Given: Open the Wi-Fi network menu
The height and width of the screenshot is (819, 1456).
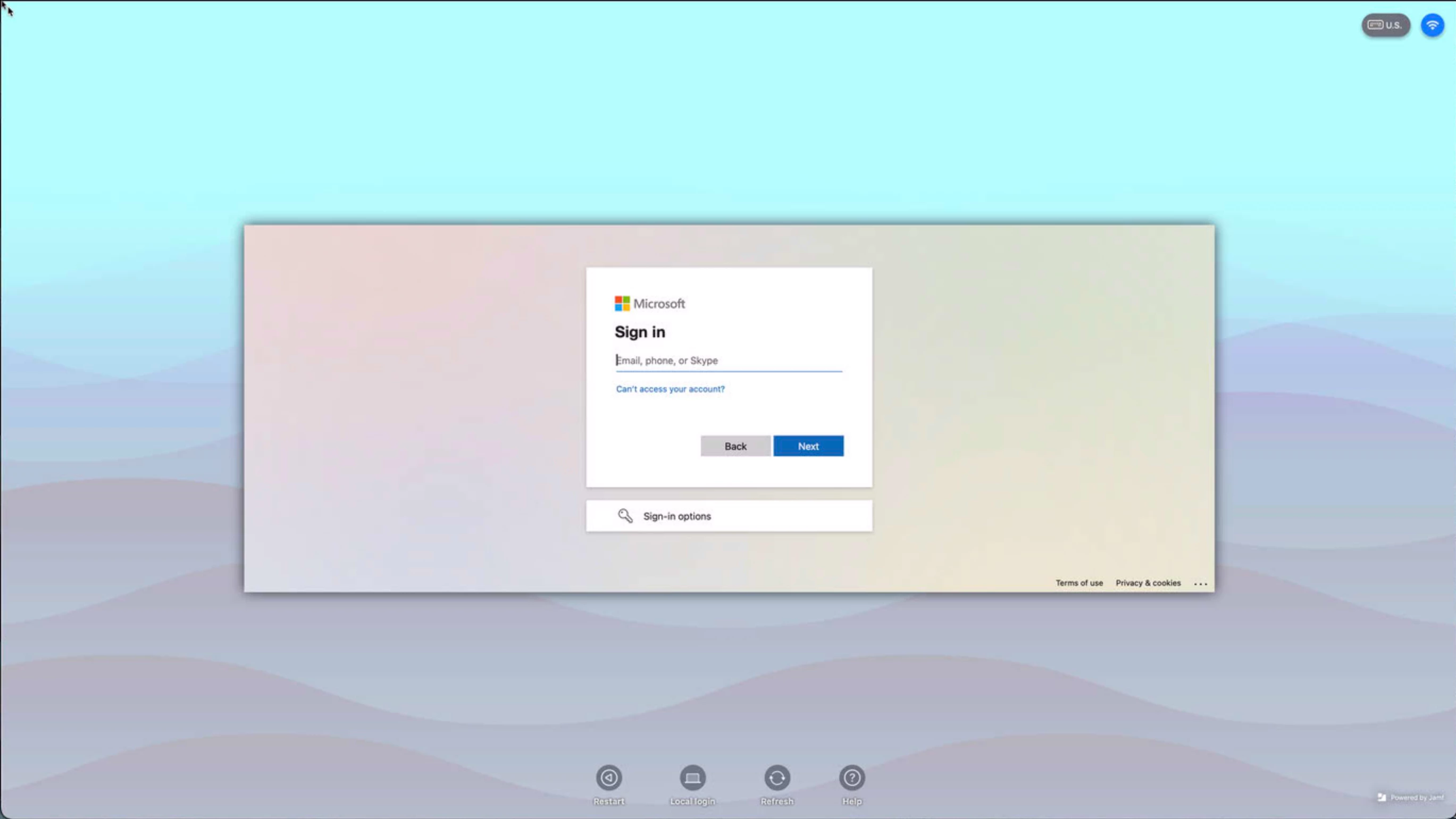Looking at the screenshot, I should (x=1432, y=25).
